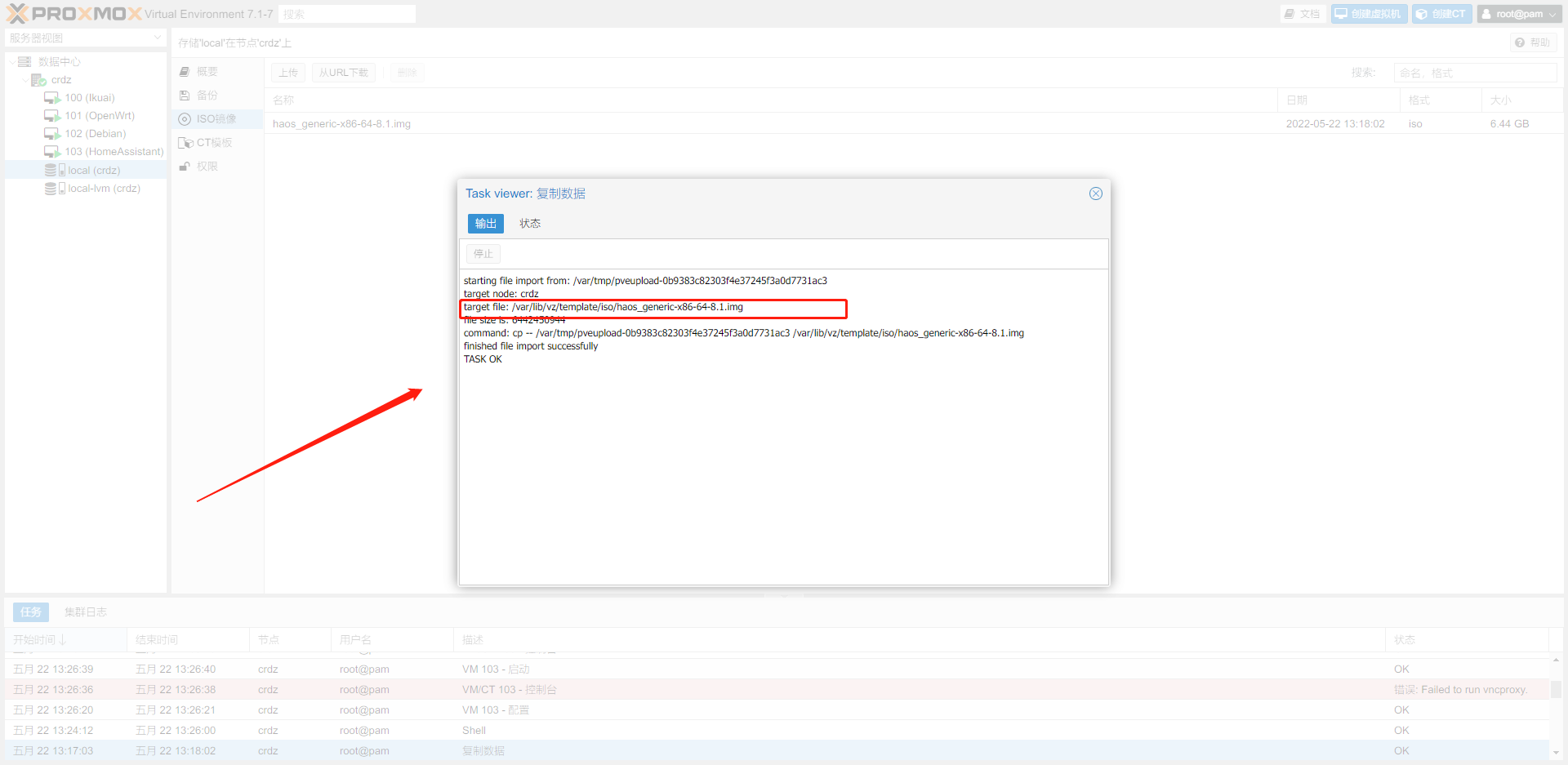The height and width of the screenshot is (765, 1568).
Task: Open the 服务器视图 view dropdown
Action: (x=85, y=38)
